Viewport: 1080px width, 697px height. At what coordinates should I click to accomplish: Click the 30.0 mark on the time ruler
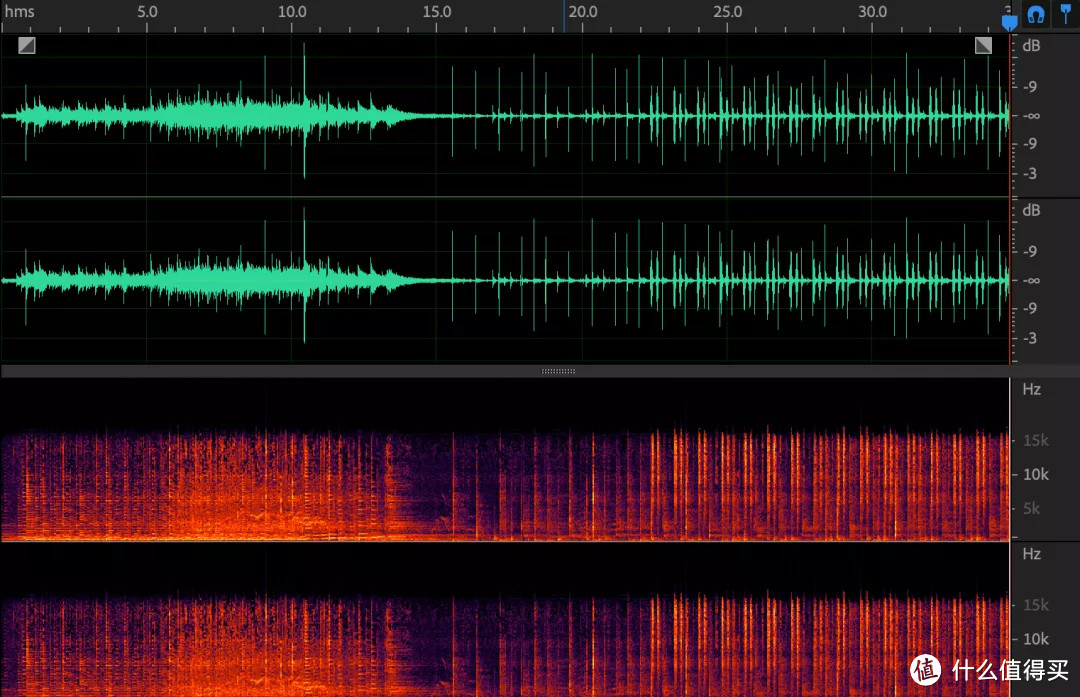tap(873, 12)
